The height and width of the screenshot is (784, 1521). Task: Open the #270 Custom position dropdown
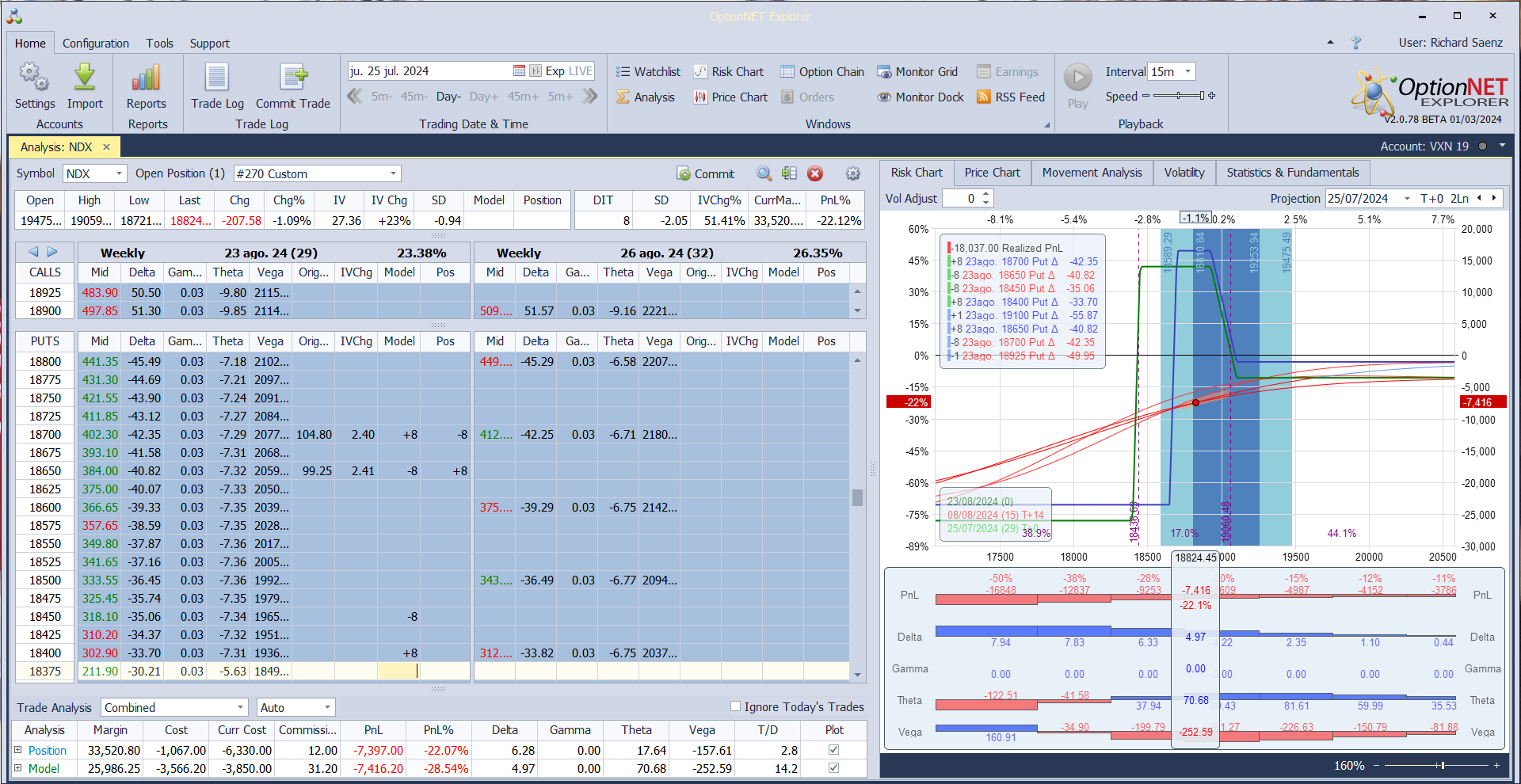tap(393, 173)
